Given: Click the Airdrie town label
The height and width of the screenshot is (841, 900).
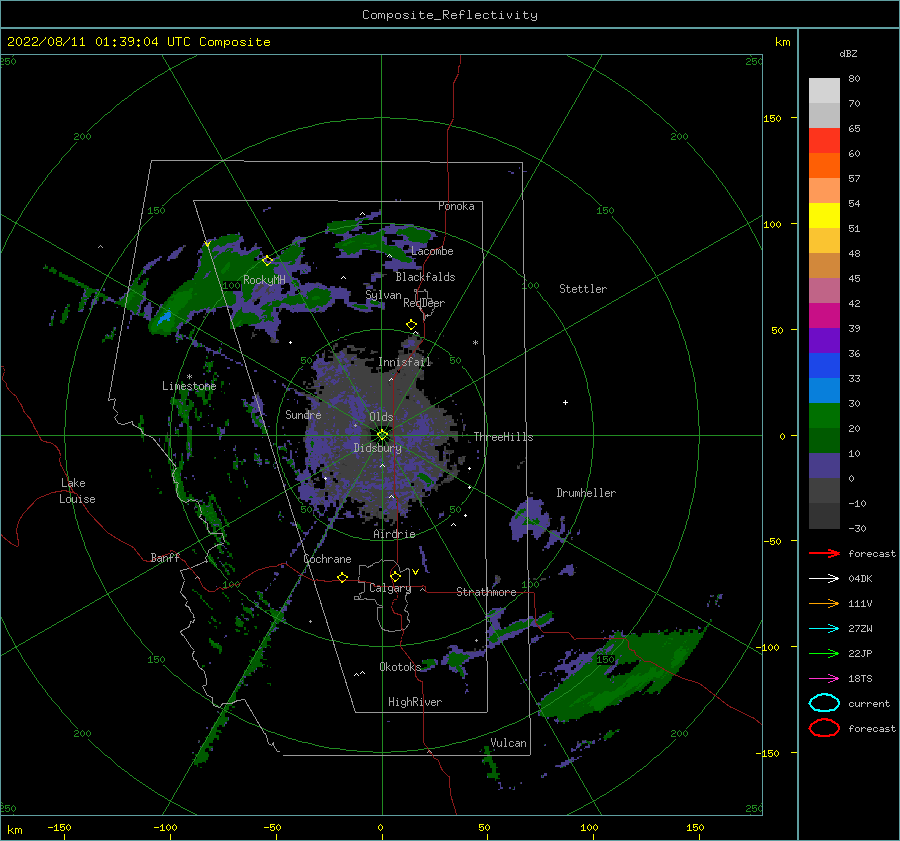Looking at the screenshot, I should point(394,534).
